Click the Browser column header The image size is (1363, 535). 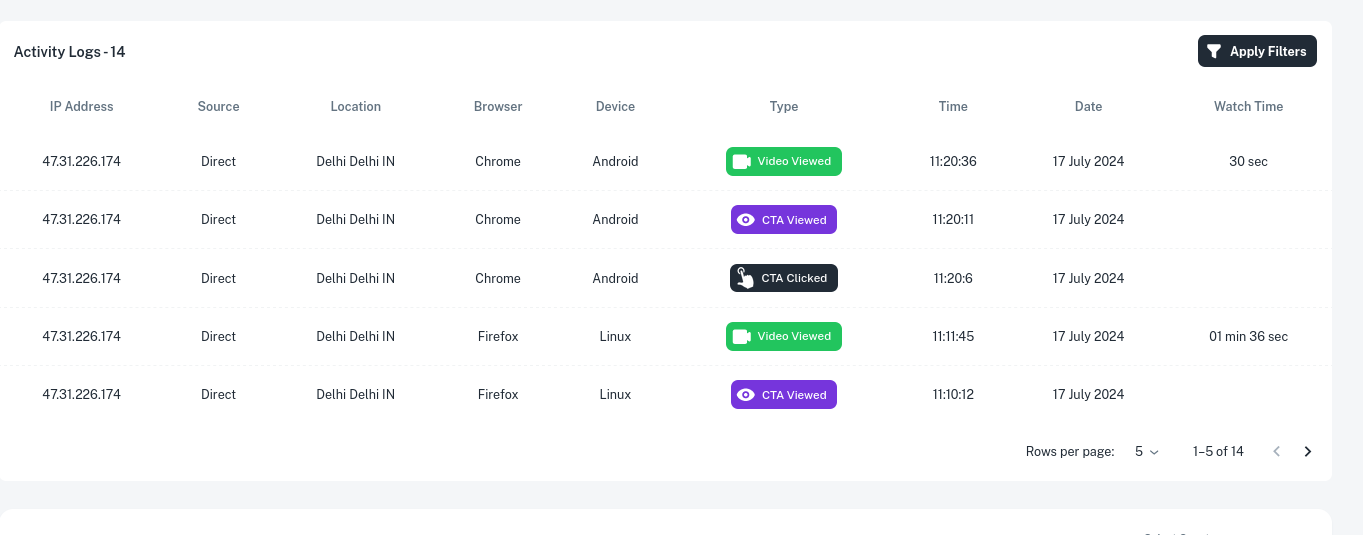(x=498, y=106)
